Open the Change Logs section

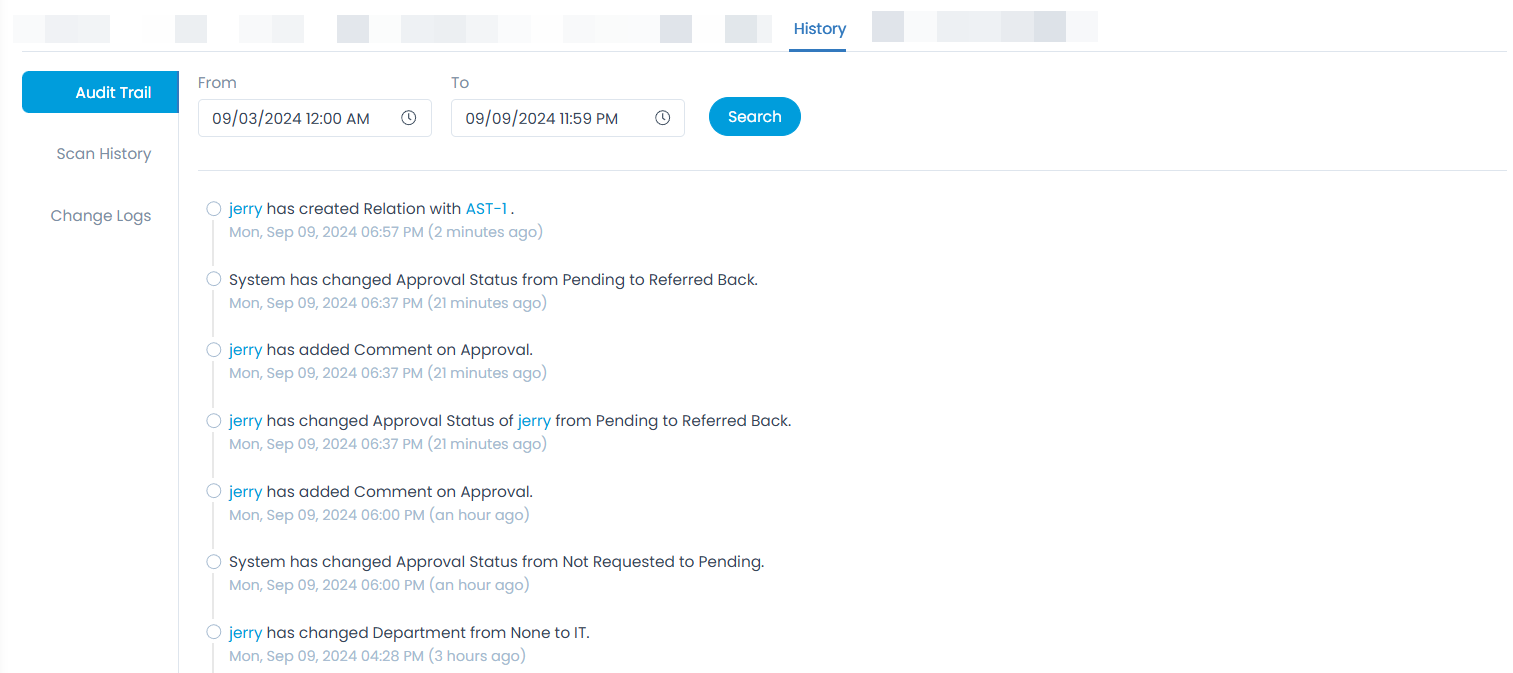point(100,215)
